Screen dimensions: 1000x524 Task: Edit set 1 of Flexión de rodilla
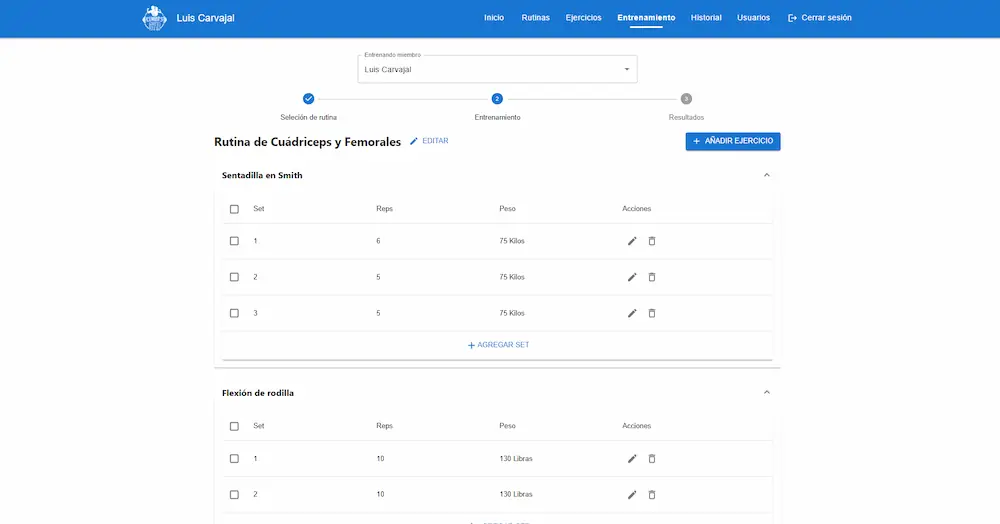coord(632,459)
